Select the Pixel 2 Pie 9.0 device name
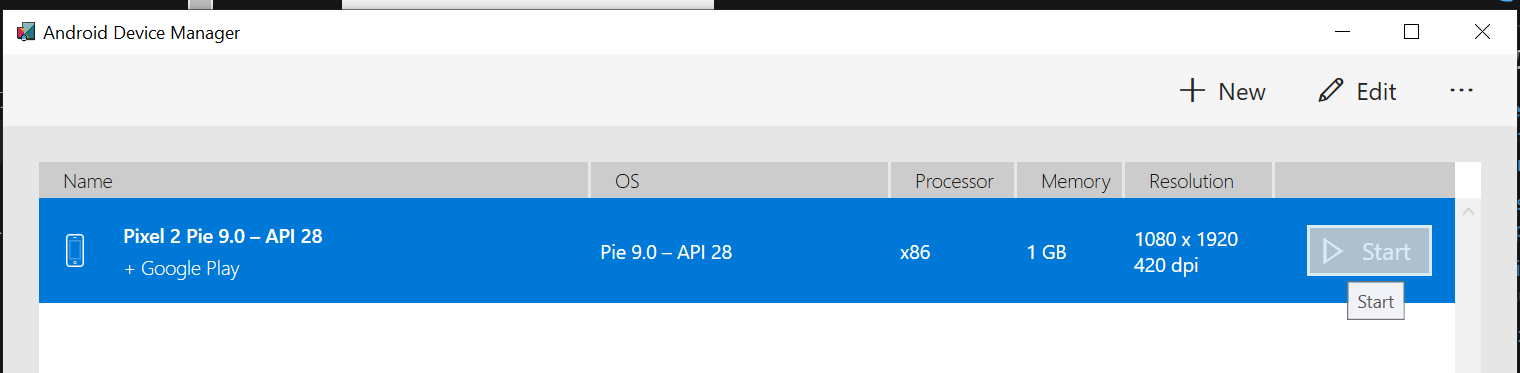Image resolution: width=1520 pixels, height=373 pixels. click(222, 237)
